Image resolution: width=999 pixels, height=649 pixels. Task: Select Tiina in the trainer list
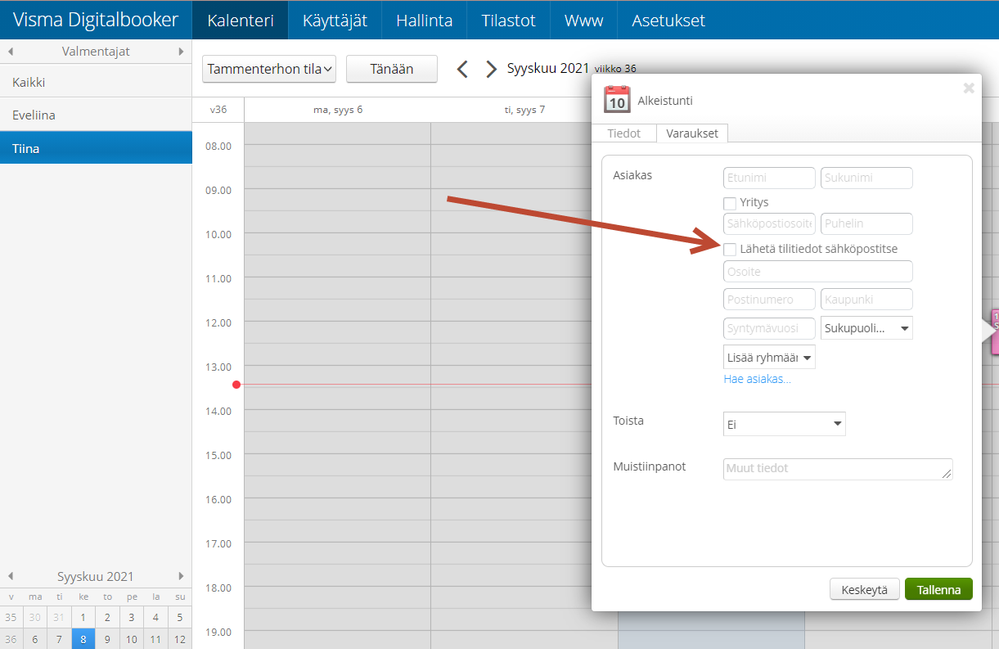(x=96, y=148)
